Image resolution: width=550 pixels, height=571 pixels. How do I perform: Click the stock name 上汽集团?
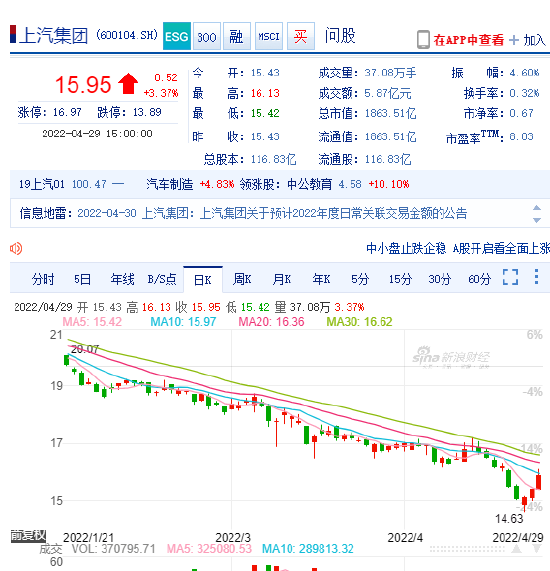coord(53,36)
